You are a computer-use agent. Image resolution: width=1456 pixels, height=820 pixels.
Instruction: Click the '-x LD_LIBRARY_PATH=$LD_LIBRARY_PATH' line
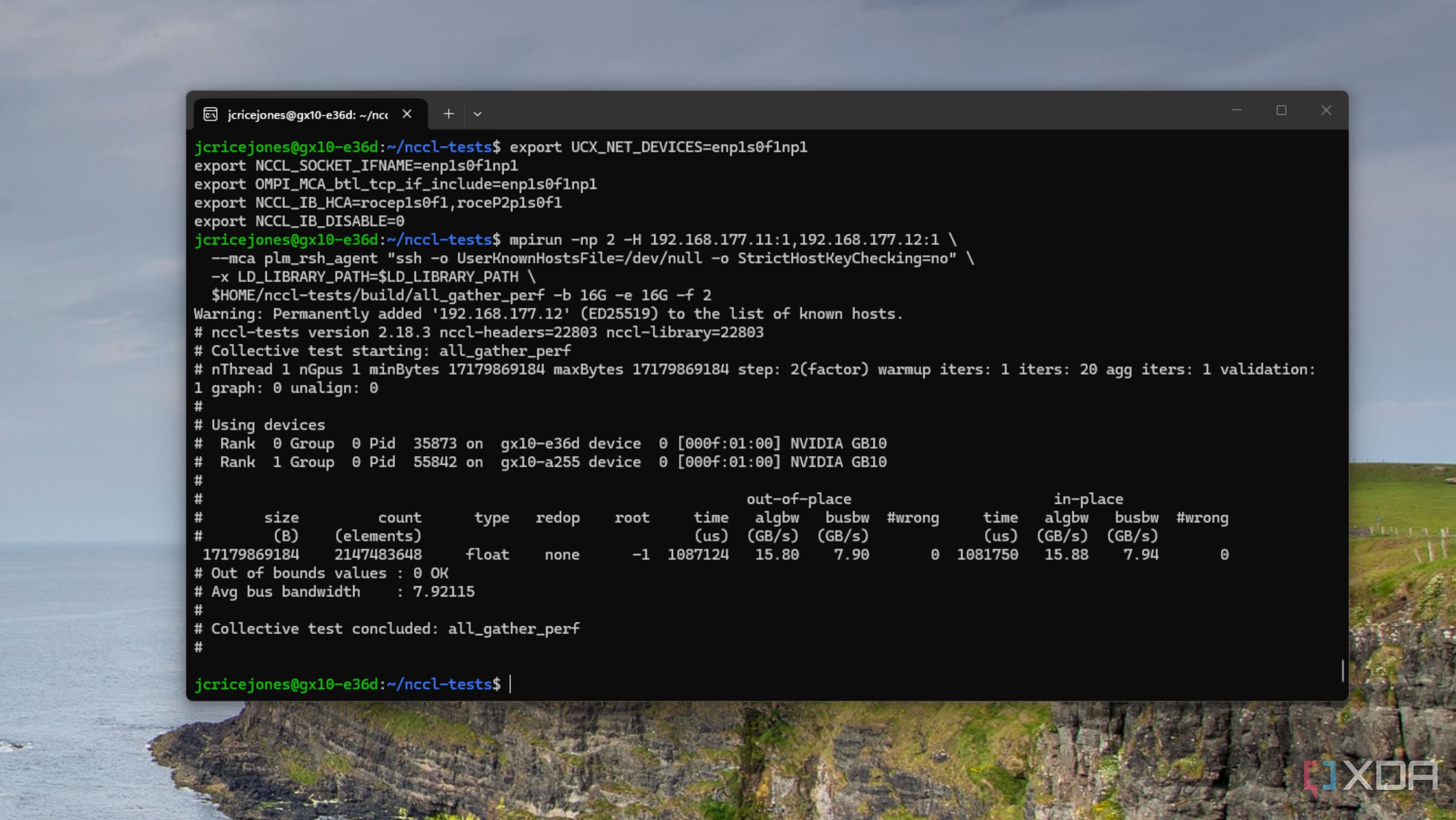tap(373, 277)
